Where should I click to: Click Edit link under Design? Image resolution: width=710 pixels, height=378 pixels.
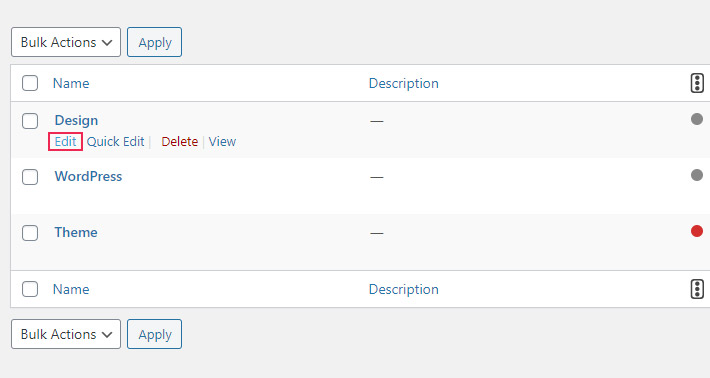click(65, 142)
